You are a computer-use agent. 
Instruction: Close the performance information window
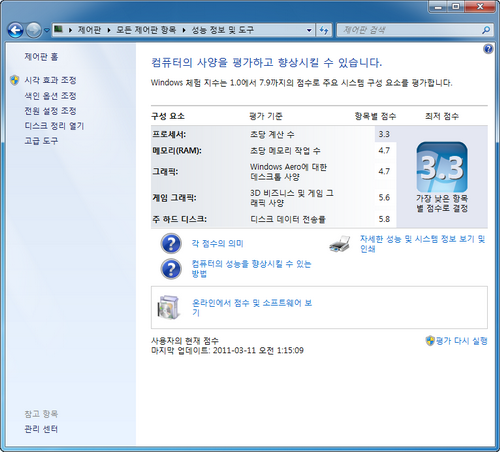click(480, 6)
